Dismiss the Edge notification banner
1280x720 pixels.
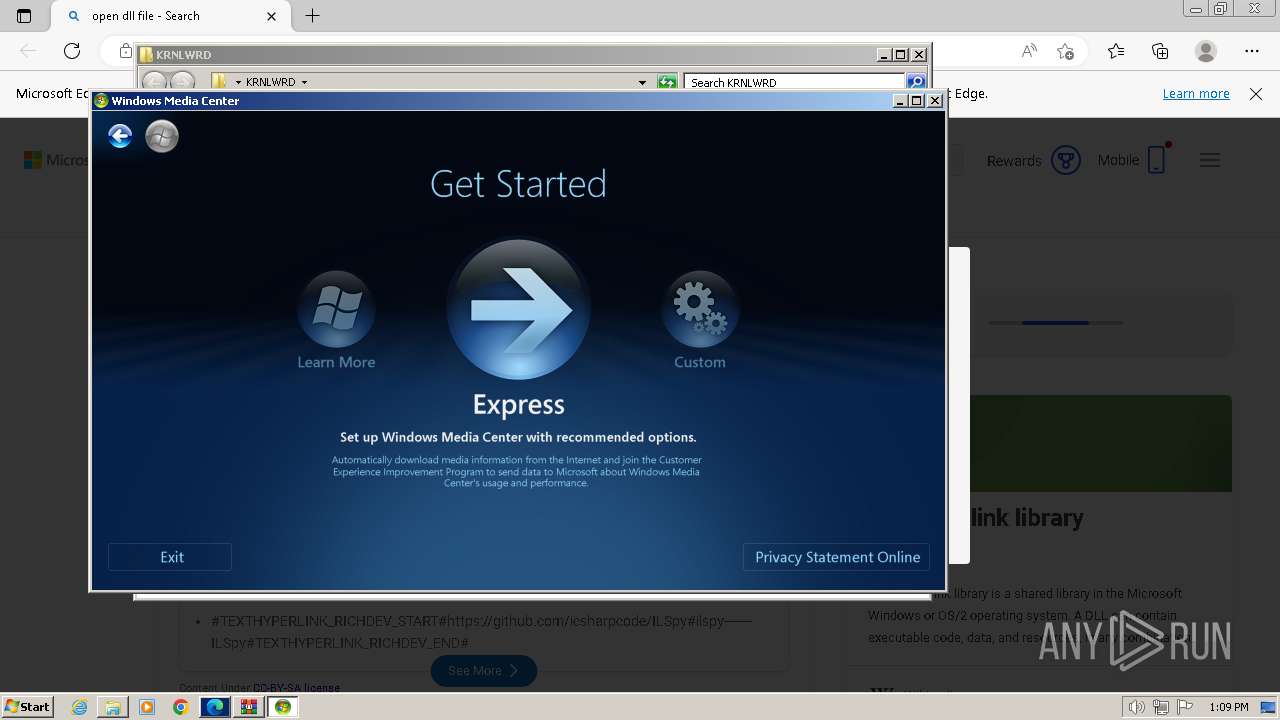tap(1256, 93)
